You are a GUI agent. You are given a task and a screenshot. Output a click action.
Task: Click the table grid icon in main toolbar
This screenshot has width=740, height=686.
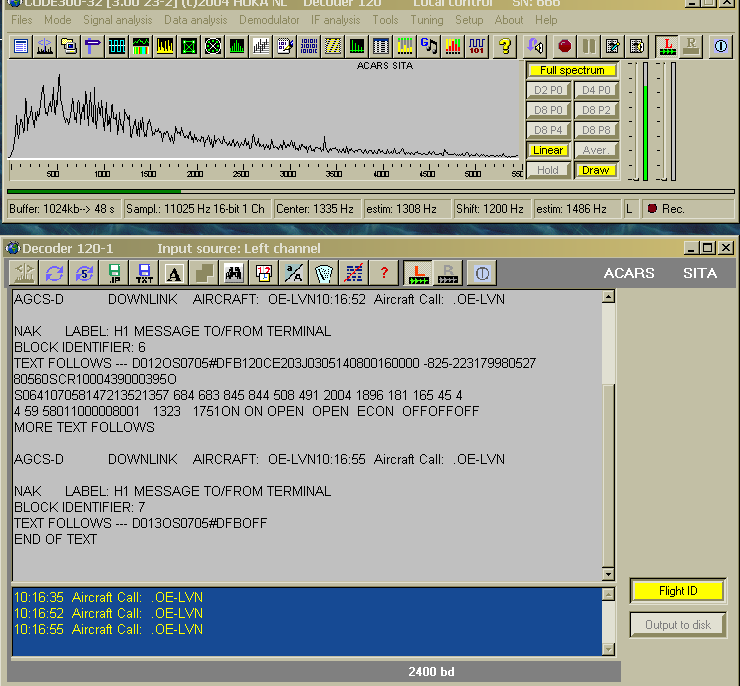(x=380, y=46)
